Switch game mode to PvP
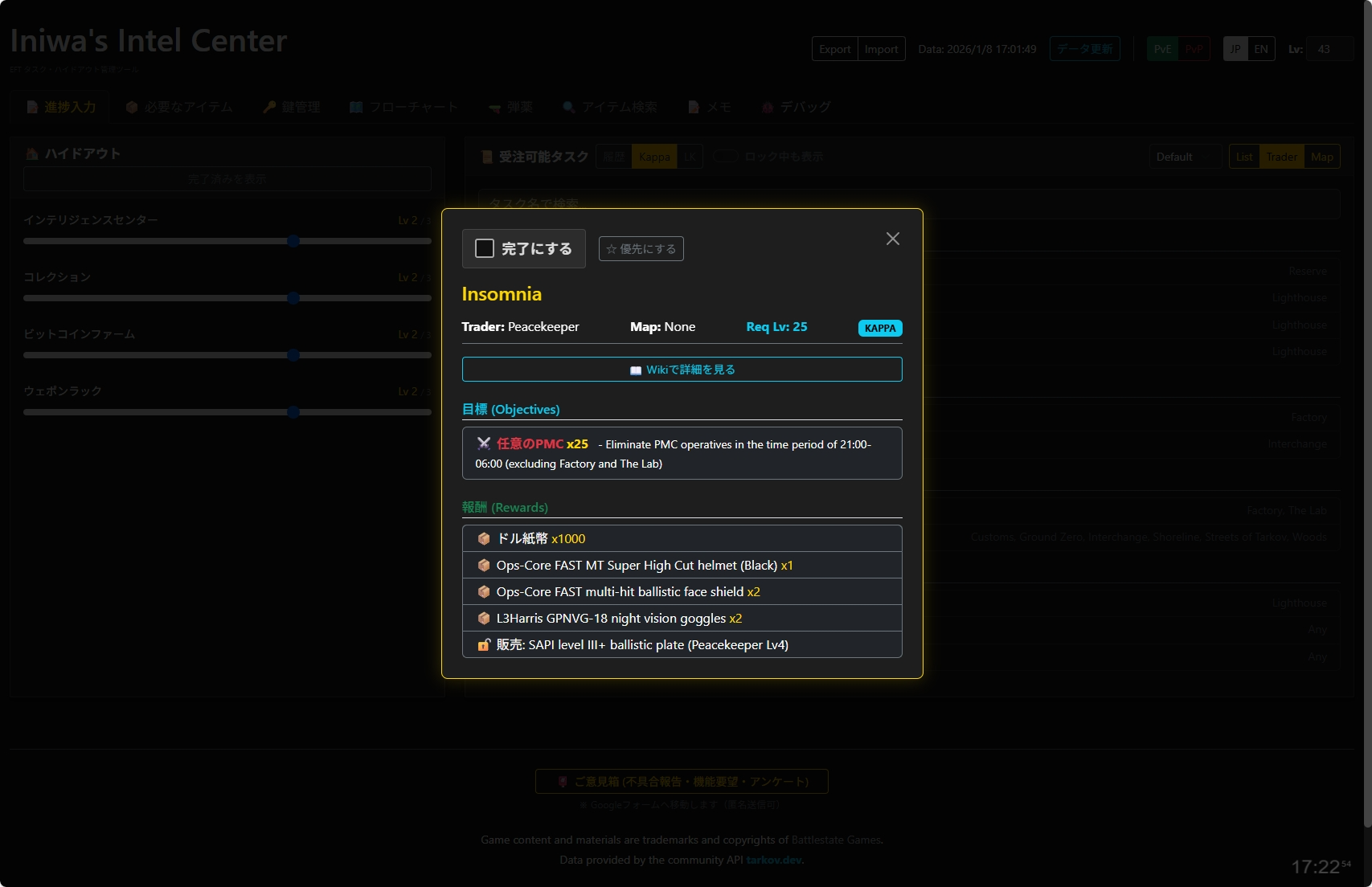Viewport: 1372px width, 887px height. (1194, 49)
